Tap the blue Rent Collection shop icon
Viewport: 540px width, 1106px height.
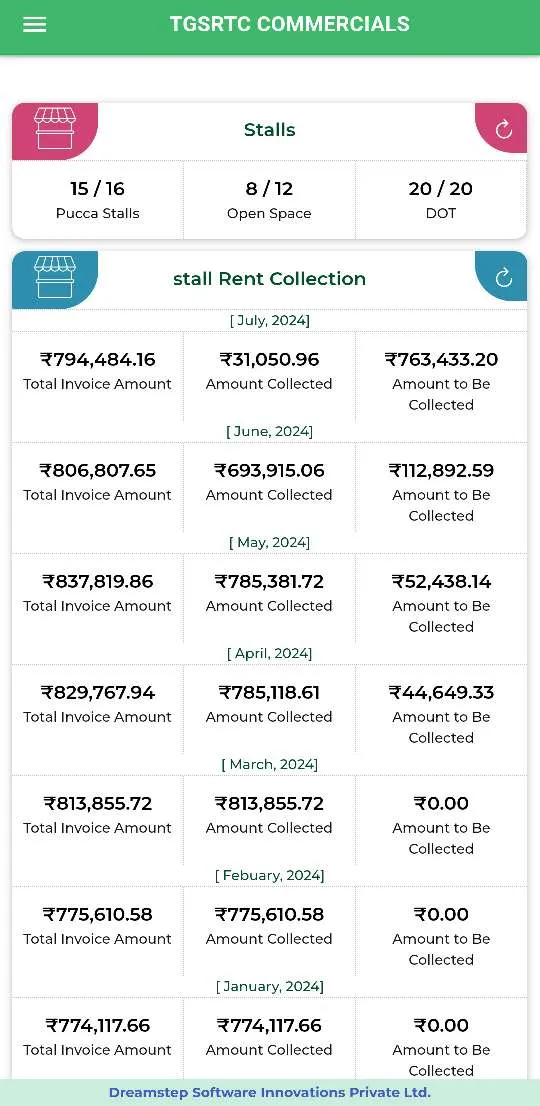(55, 279)
